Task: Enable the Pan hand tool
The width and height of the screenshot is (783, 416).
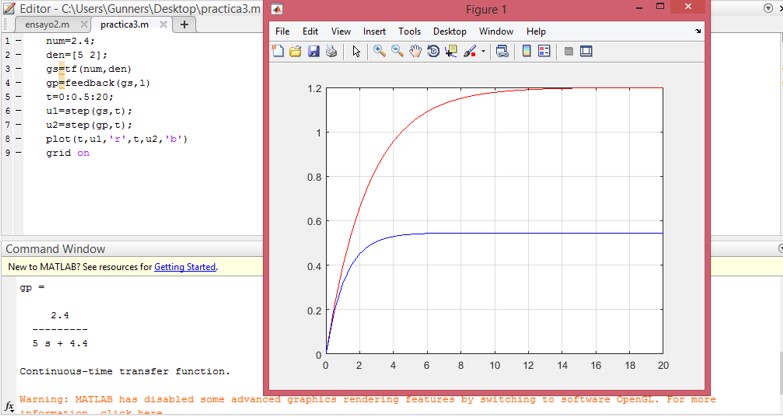Action: 415,51
